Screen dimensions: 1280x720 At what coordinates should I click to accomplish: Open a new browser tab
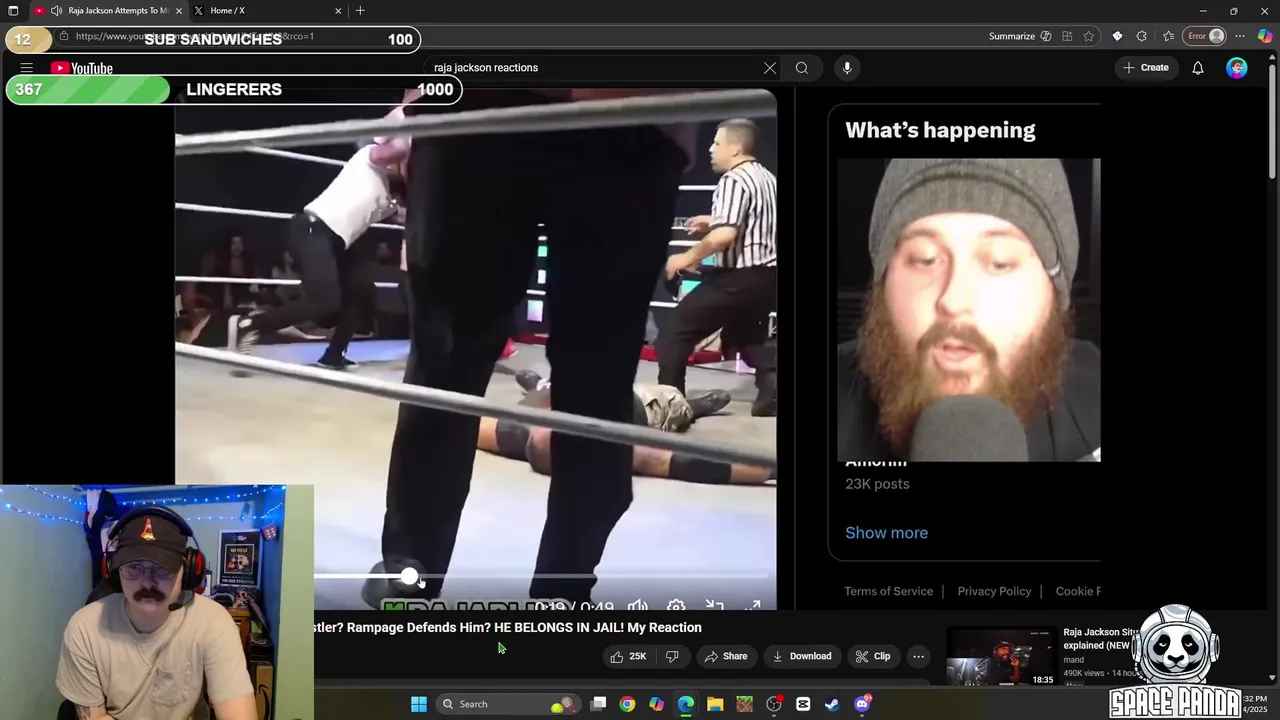(x=360, y=10)
